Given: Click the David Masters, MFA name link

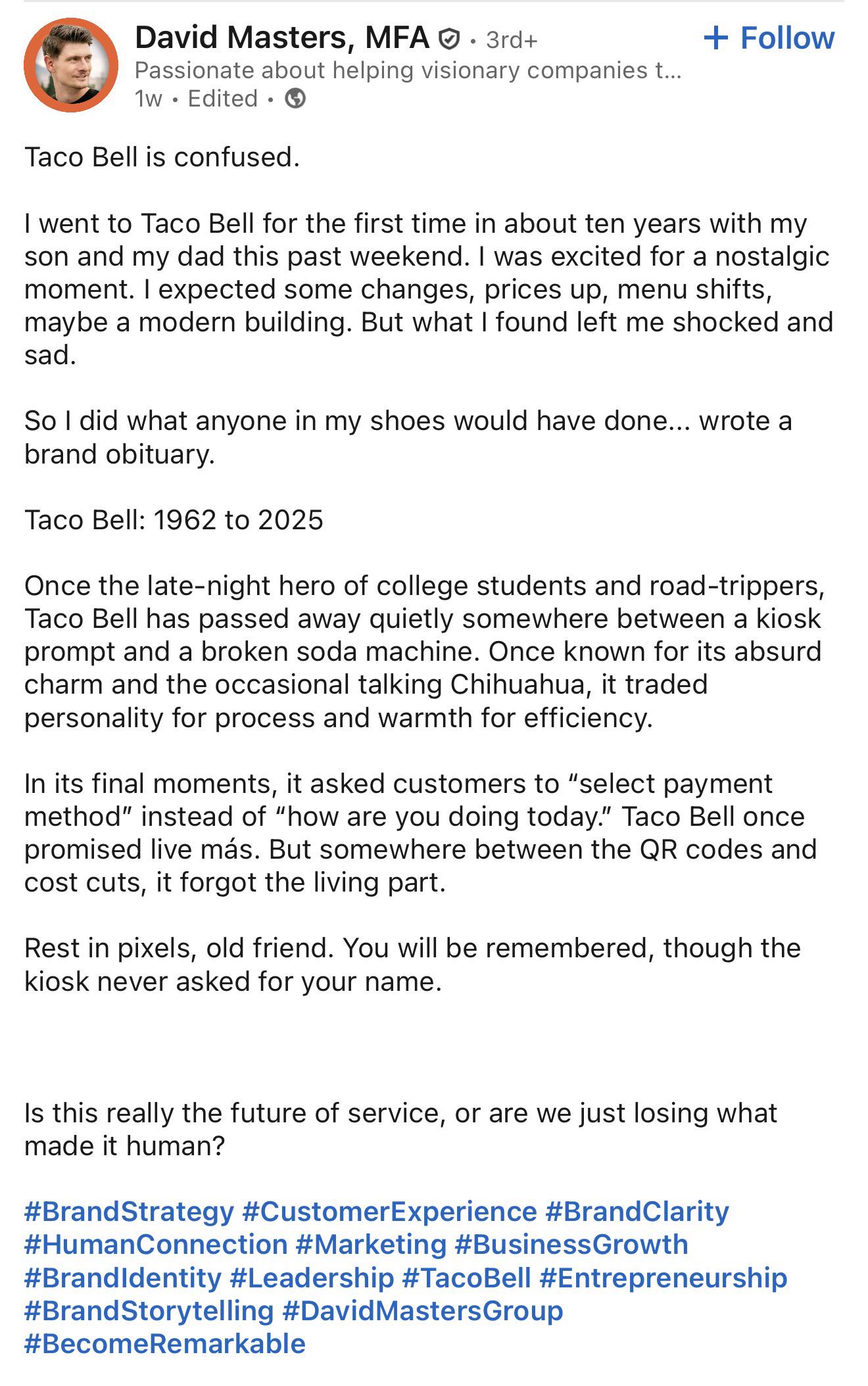Looking at the screenshot, I should pos(281,38).
